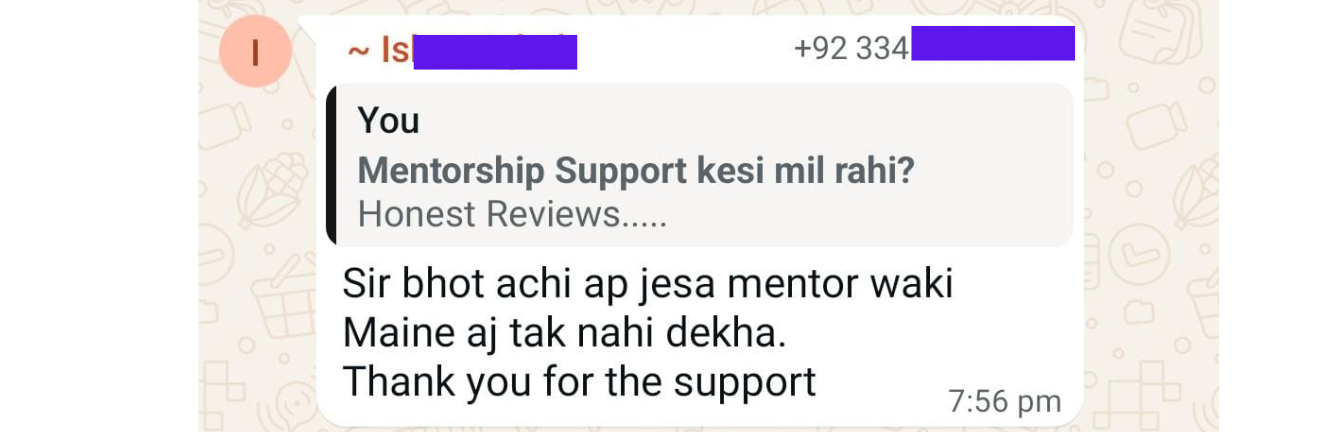Click the empty bubble area beside "nahi dekha"
The height and width of the screenshot is (432, 1320).
[x=930, y=334]
